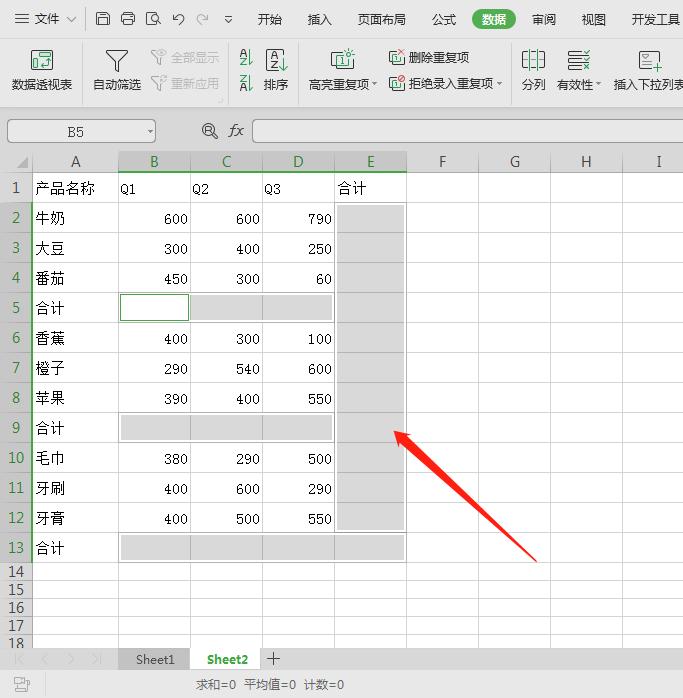
Task: Click the Save icon in quick access toolbar
Action: click(x=104, y=19)
